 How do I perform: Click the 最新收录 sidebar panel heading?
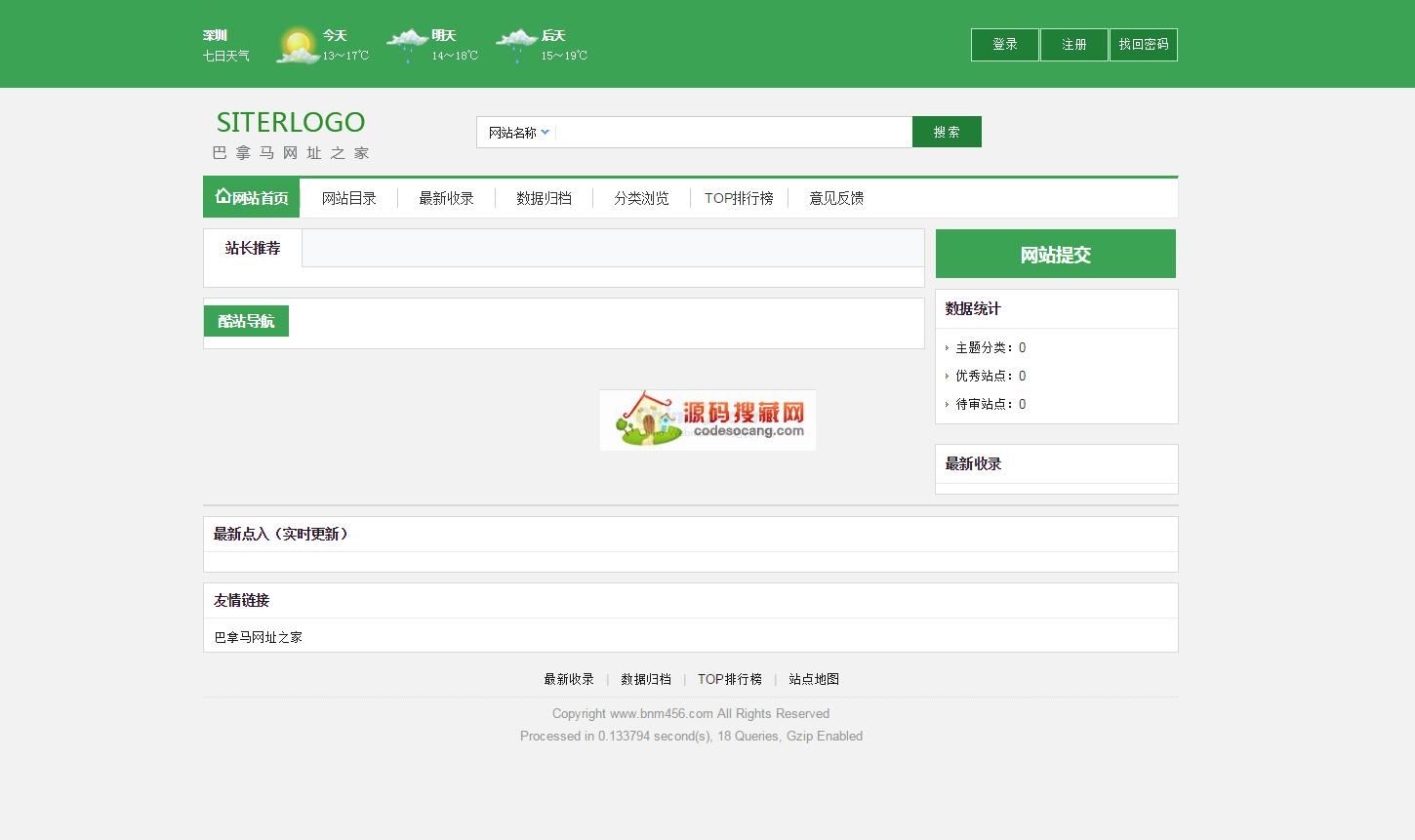tap(973, 463)
